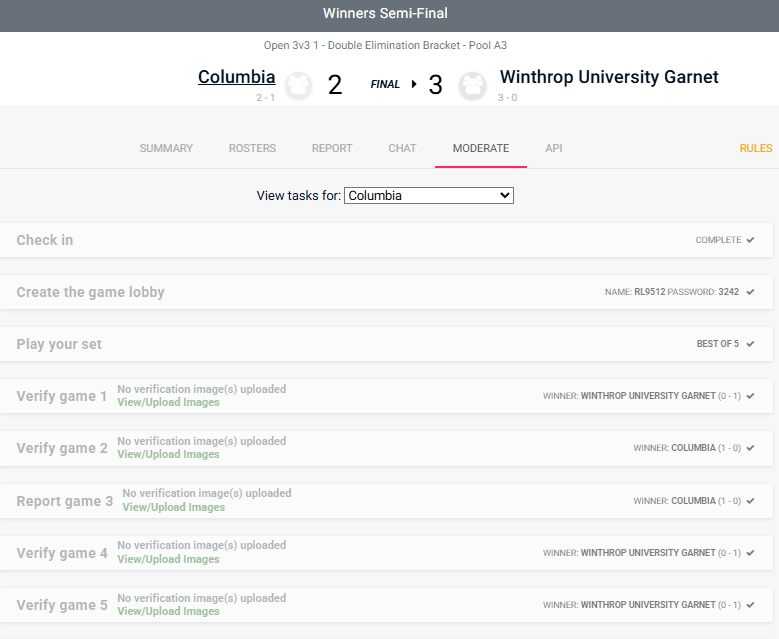The image size is (779, 639).
Task: Click the View tasks for label
Action: pos(299,196)
